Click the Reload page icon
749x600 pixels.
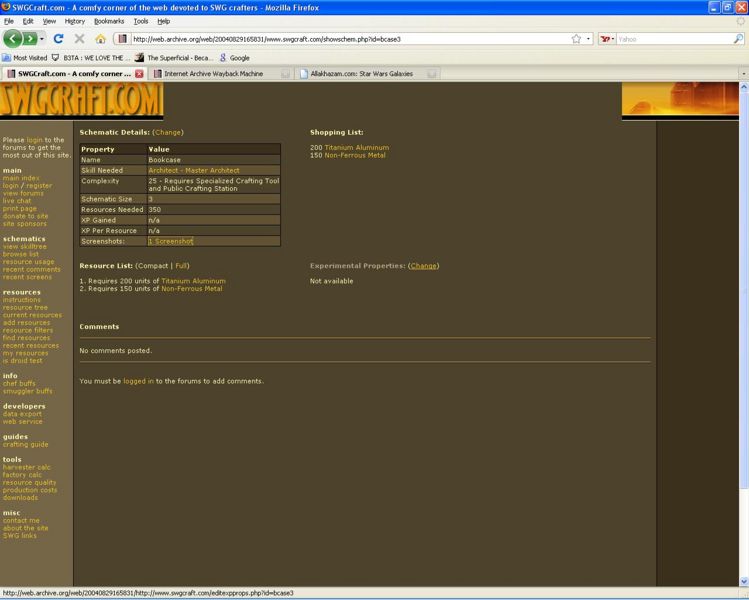pos(59,39)
